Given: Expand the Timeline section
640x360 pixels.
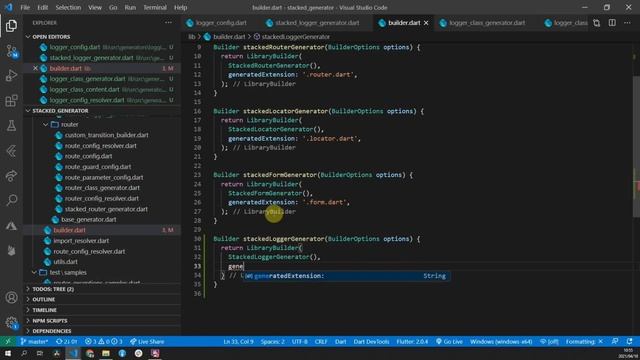Looking at the screenshot, I should pos(102,310).
